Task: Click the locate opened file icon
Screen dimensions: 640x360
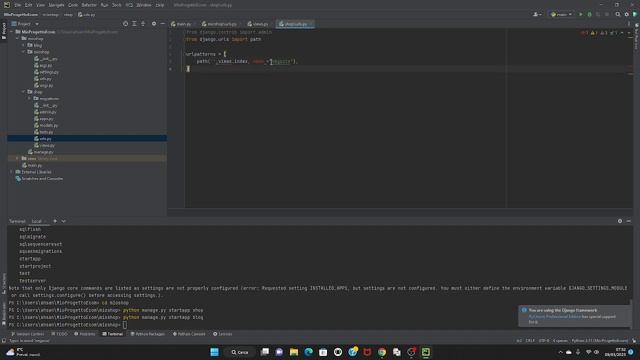Action: pos(125,24)
